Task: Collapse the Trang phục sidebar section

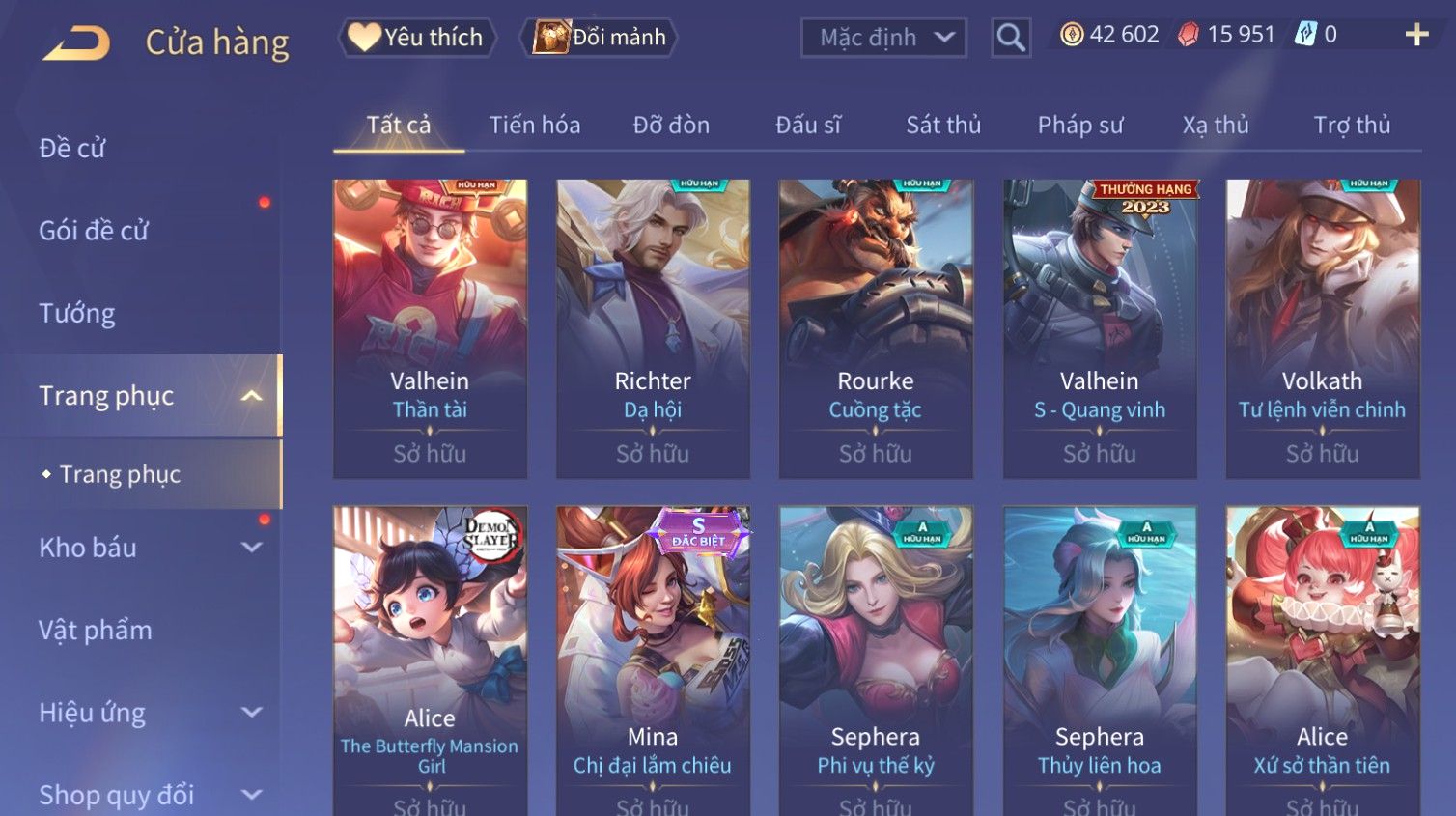Action: (x=251, y=396)
